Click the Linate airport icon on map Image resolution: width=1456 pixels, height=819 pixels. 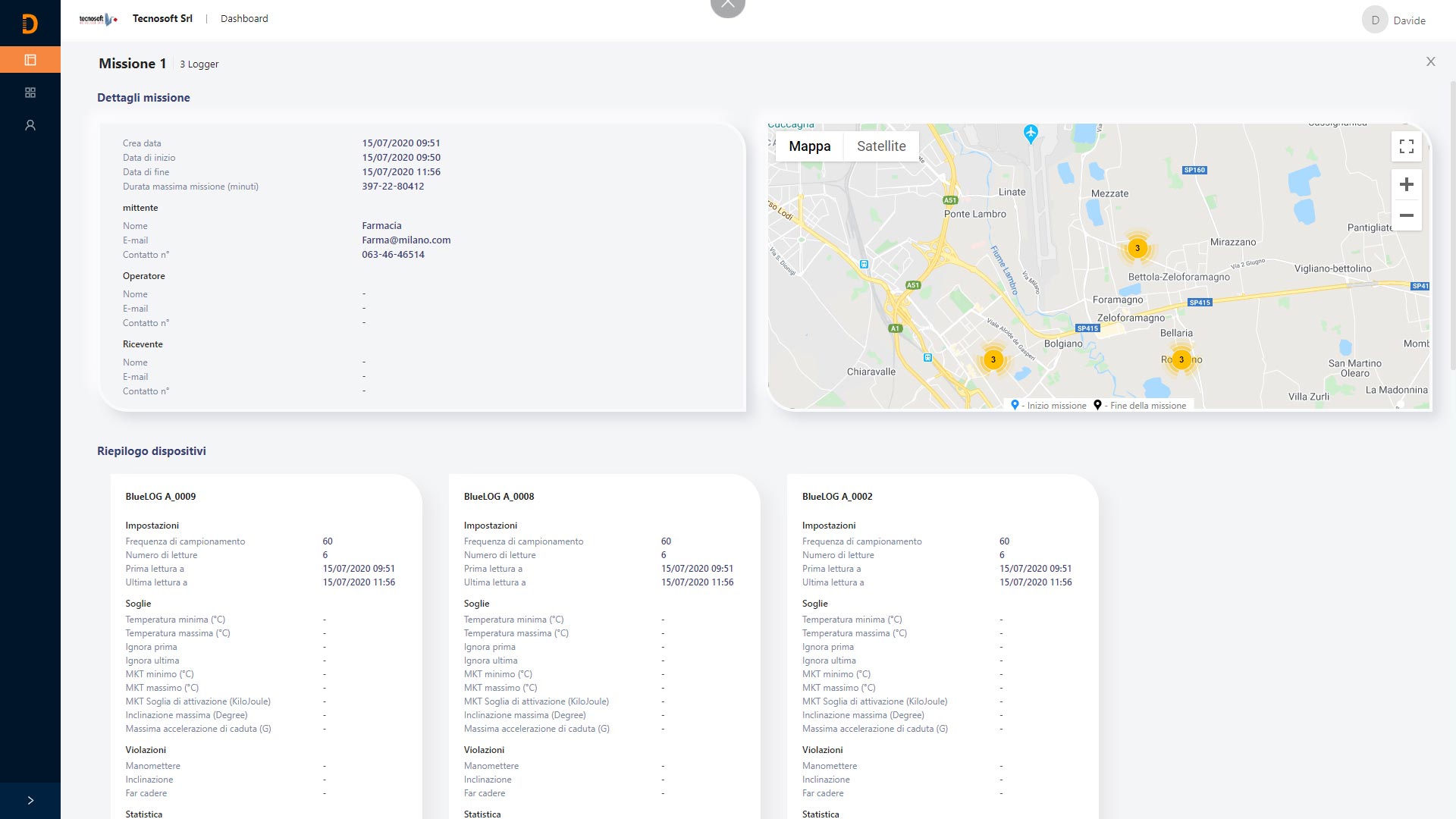point(1030,133)
